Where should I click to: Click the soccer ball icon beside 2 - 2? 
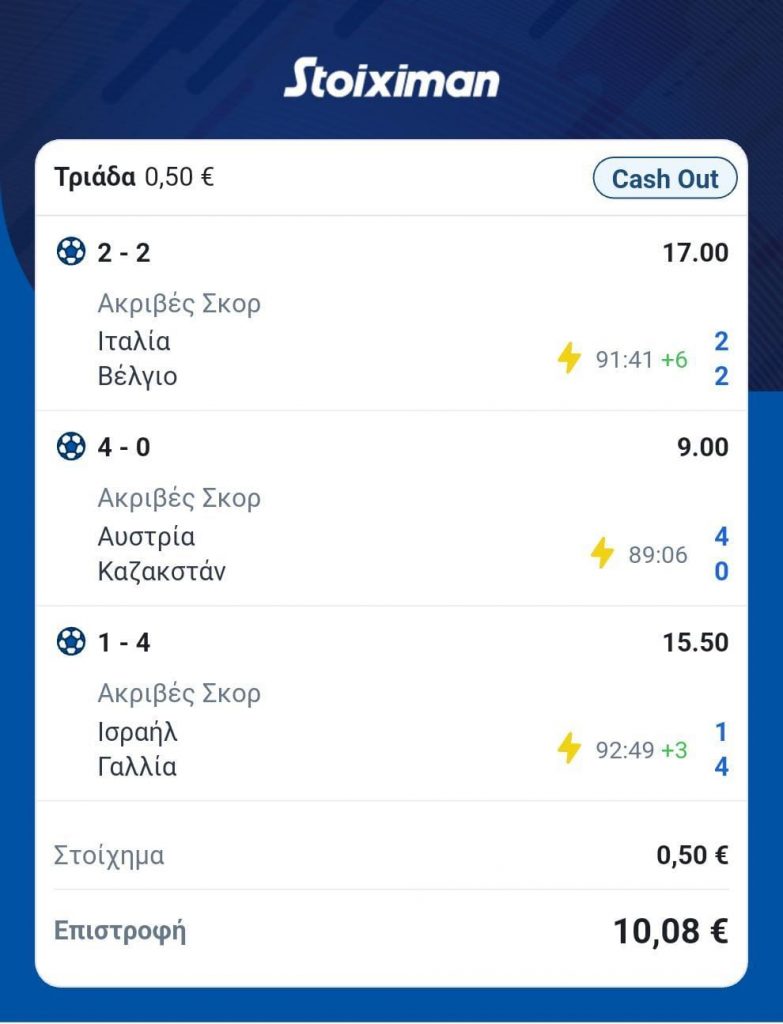point(71,253)
